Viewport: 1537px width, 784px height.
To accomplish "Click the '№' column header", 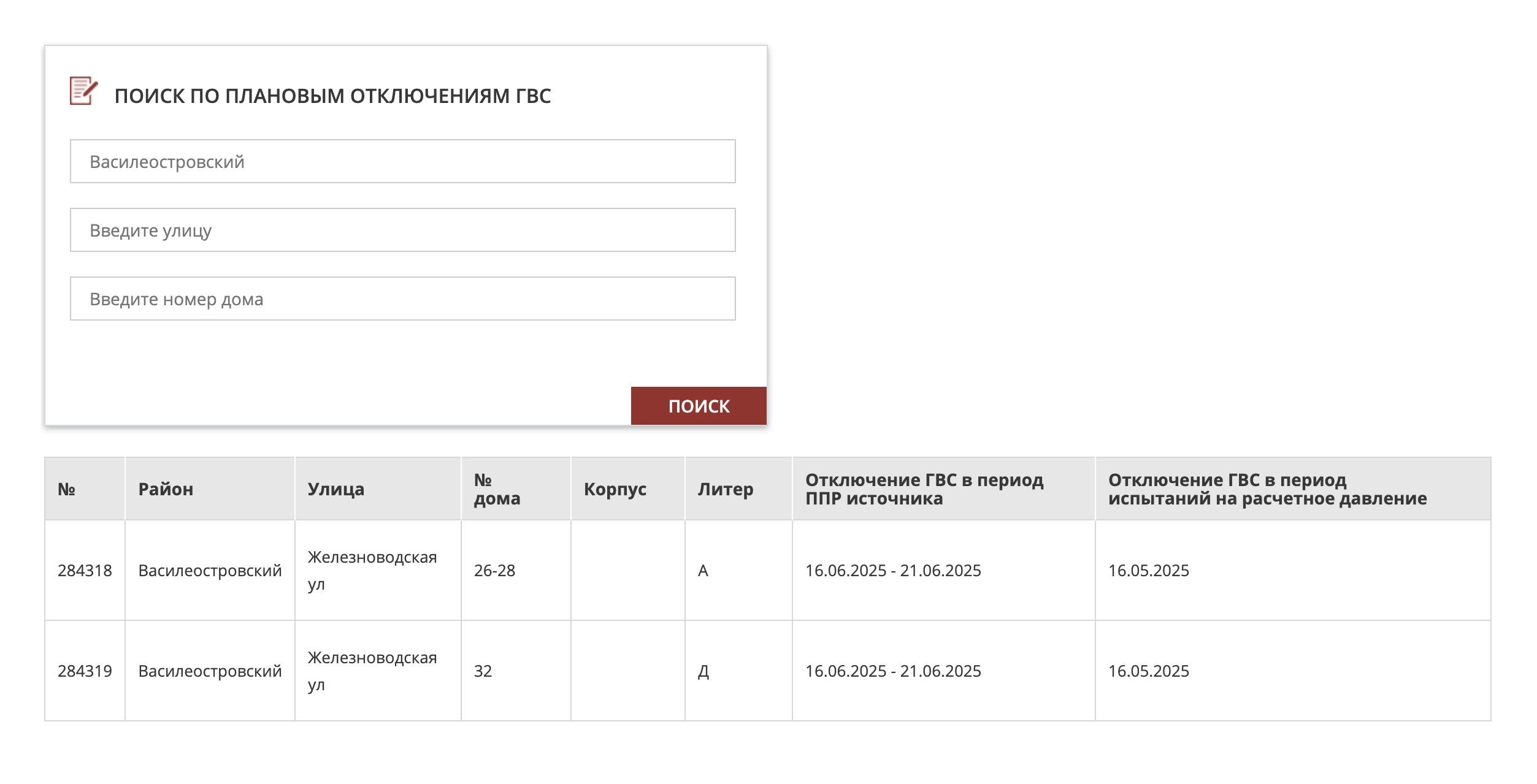I will 66,489.
